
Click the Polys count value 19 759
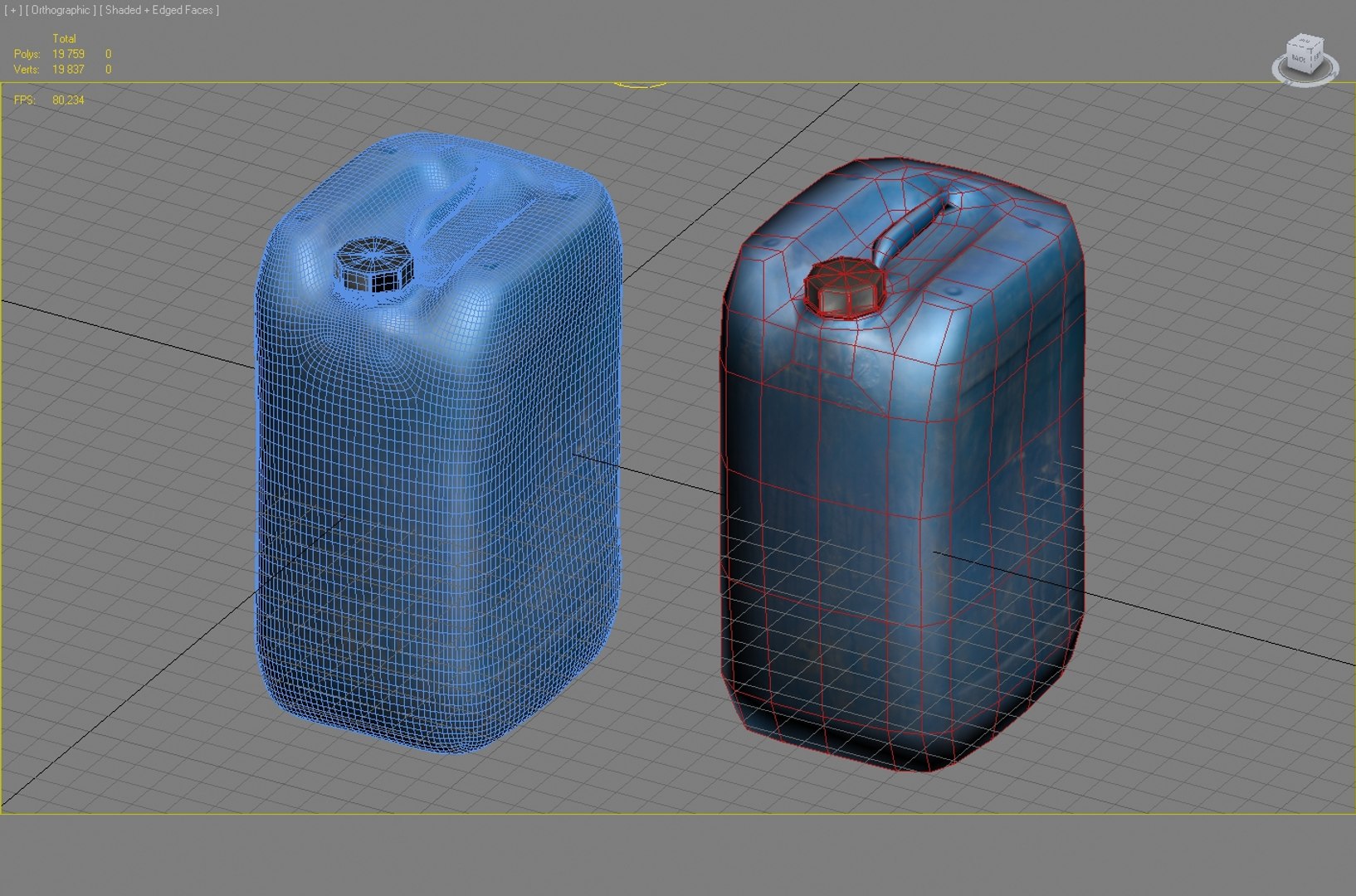coord(68,54)
